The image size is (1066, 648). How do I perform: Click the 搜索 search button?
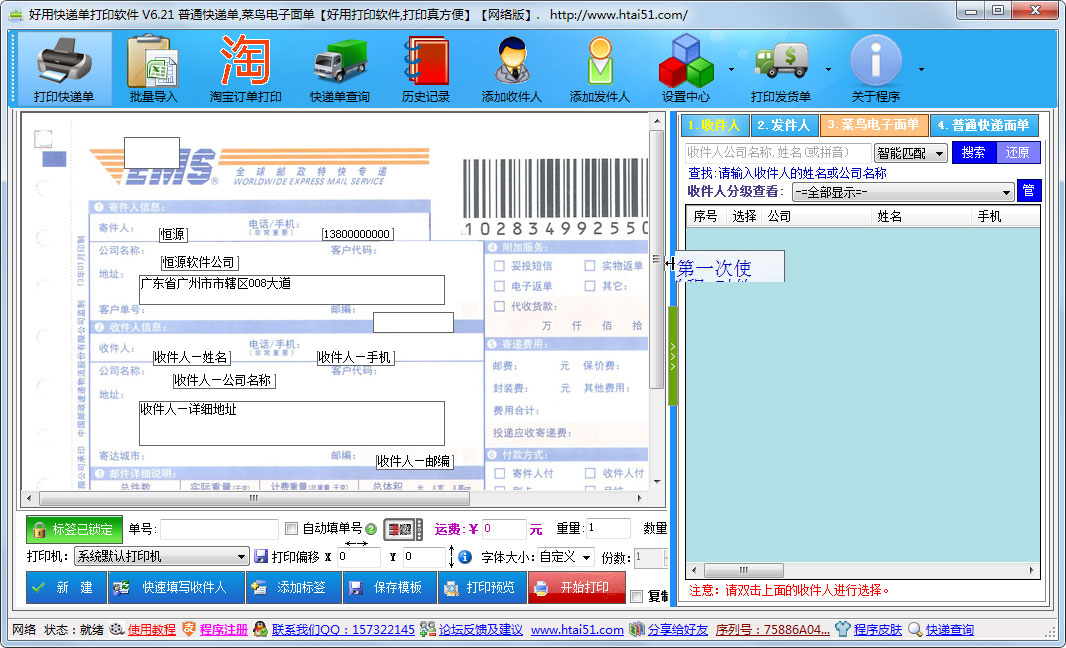(x=974, y=152)
